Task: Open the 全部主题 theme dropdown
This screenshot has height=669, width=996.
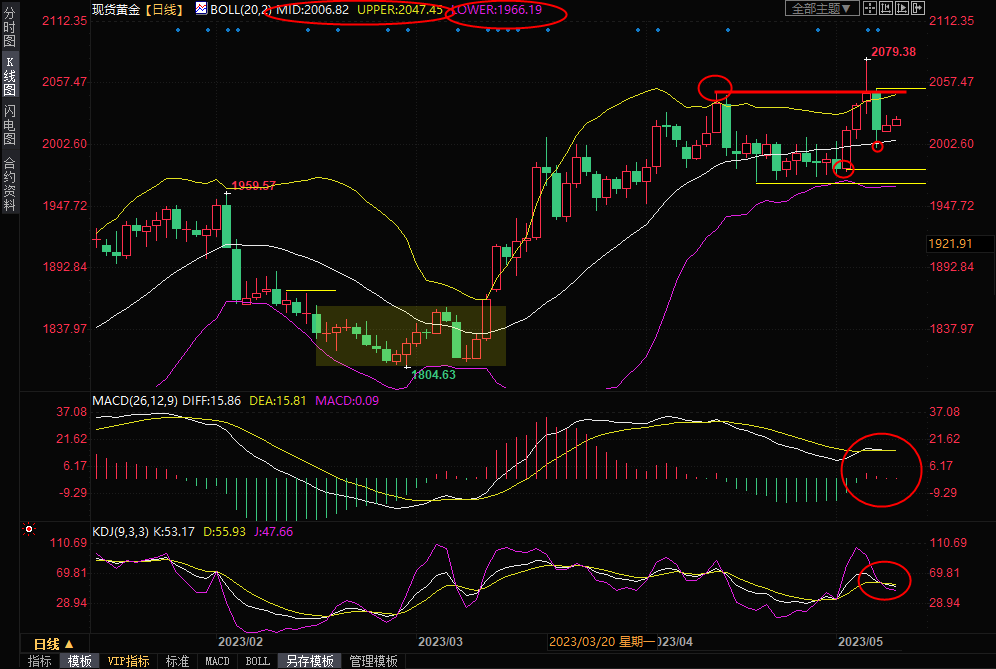Action: [x=822, y=8]
